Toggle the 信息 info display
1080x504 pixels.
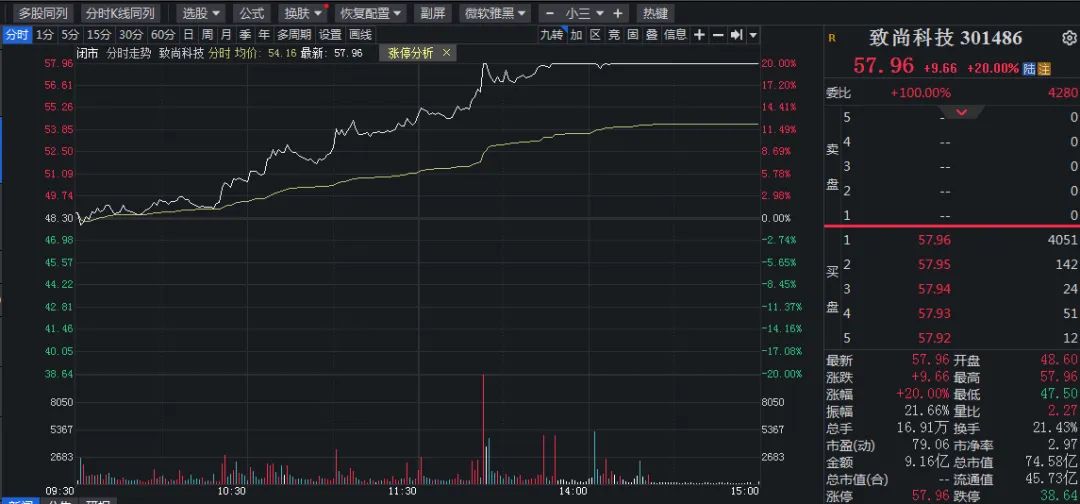[x=675, y=35]
